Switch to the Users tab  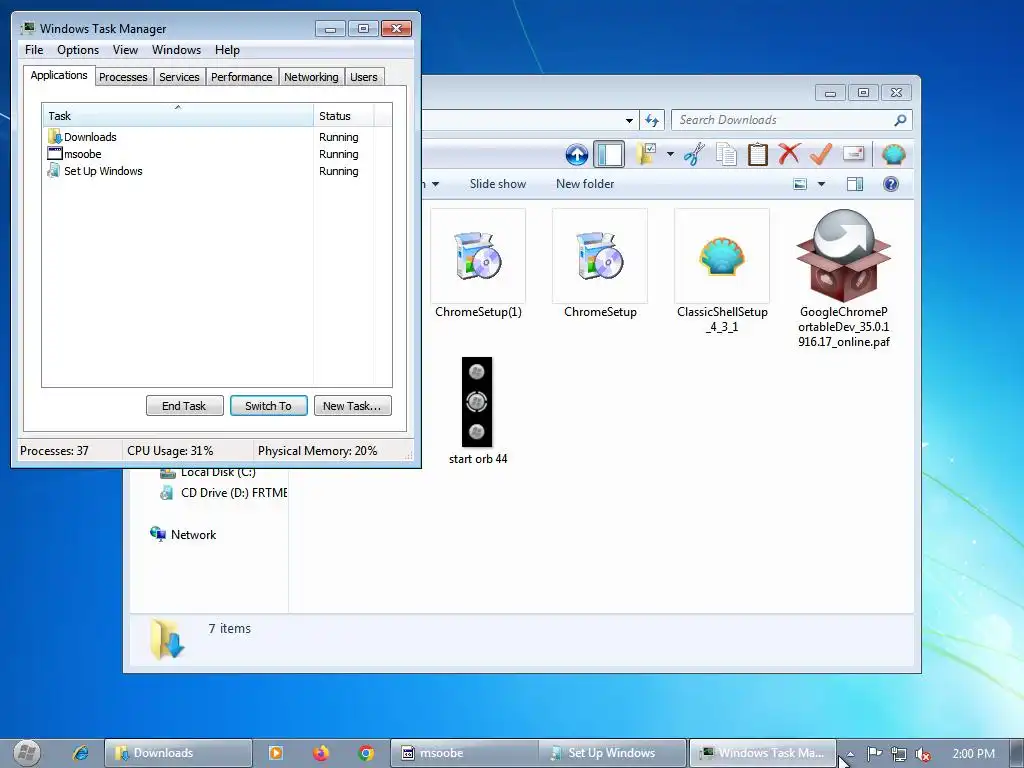(364, 77)
